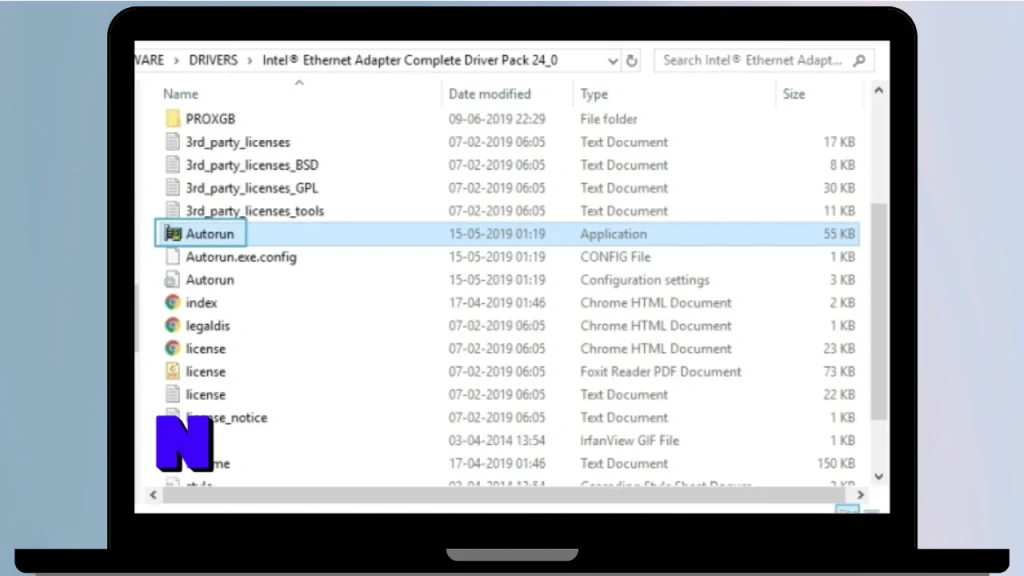
Task: Sort files by the Type column
Action: point(594,95)
